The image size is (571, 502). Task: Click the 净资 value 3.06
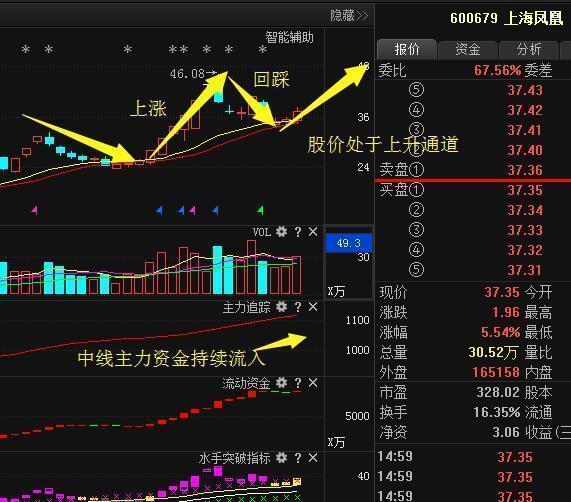click(506, 432)
